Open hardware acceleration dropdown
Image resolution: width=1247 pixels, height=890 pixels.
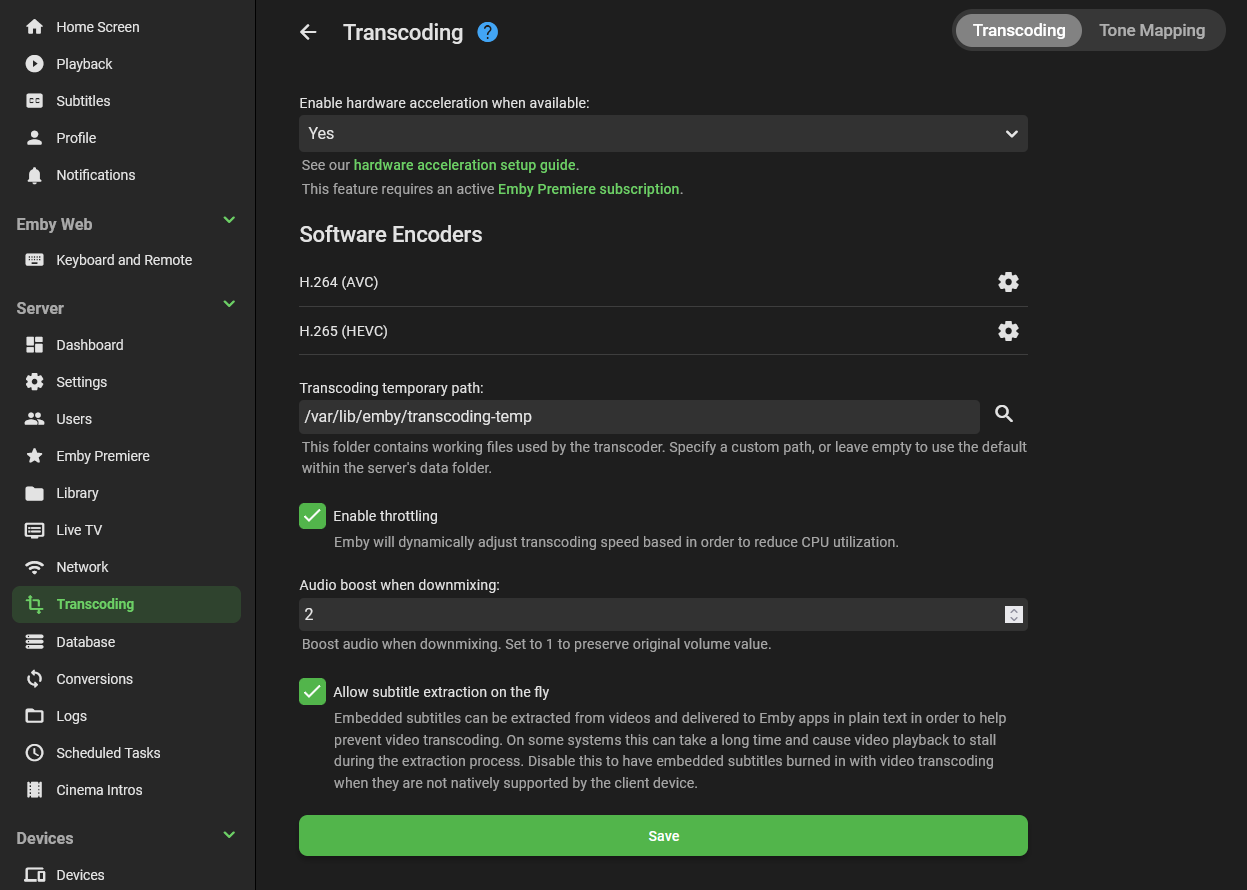tap(663, 134)
